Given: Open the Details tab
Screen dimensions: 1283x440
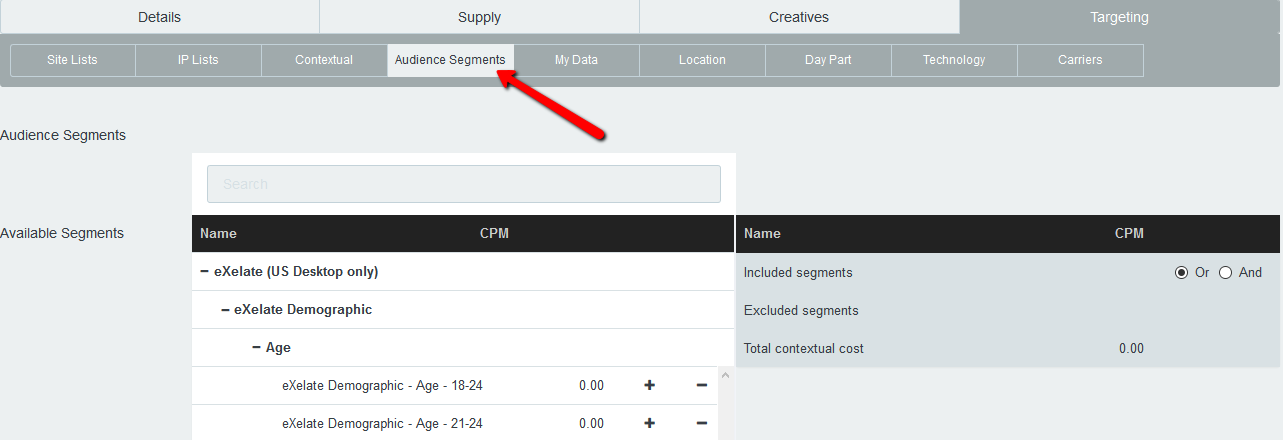Looking at the screenshot, I should click(x=159, y=17).
